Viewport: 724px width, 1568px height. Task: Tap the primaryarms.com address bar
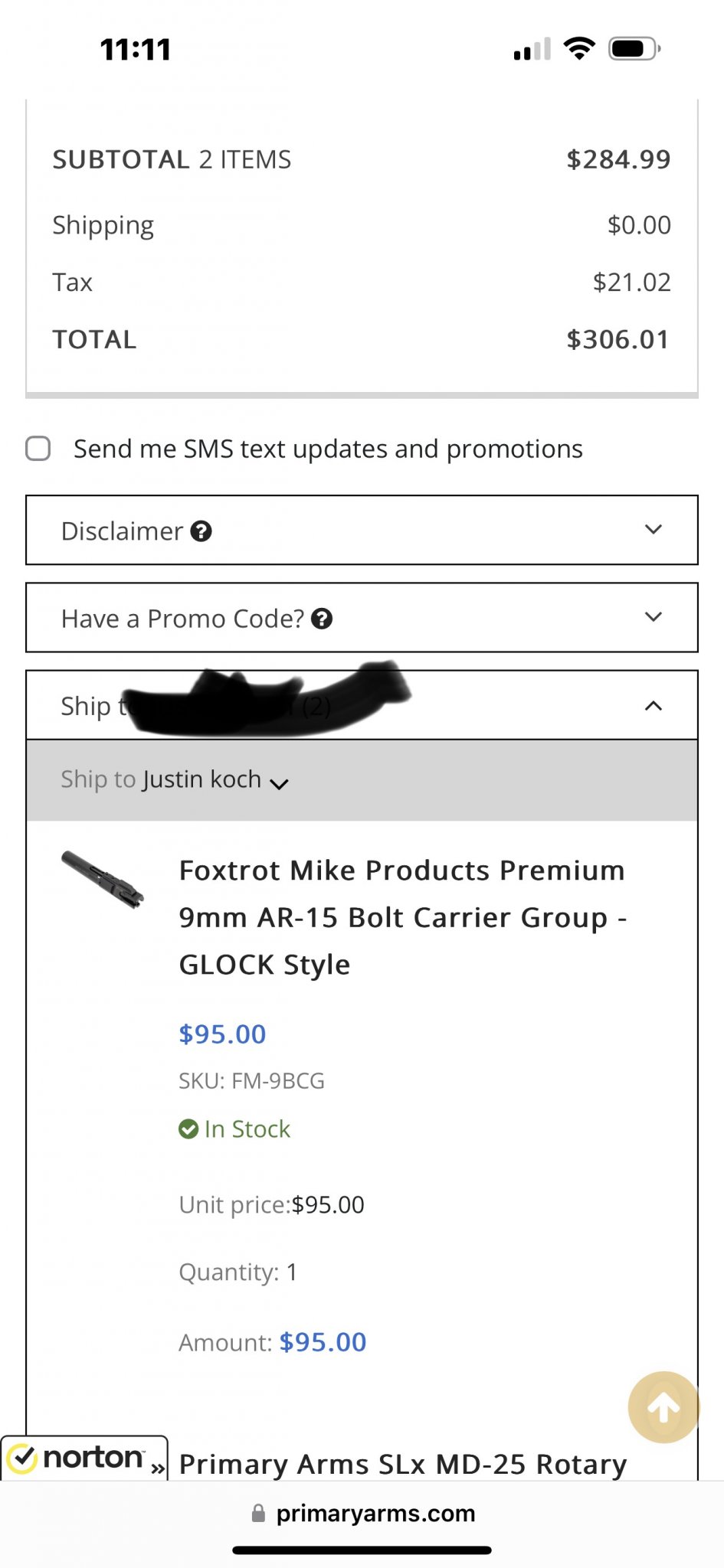tap(375, 1514)
